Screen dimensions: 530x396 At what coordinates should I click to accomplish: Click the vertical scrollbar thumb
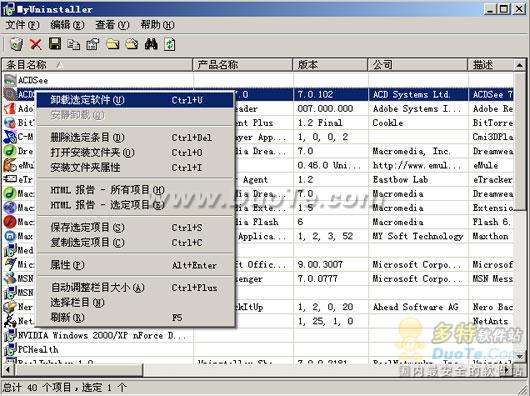[520, 140]
